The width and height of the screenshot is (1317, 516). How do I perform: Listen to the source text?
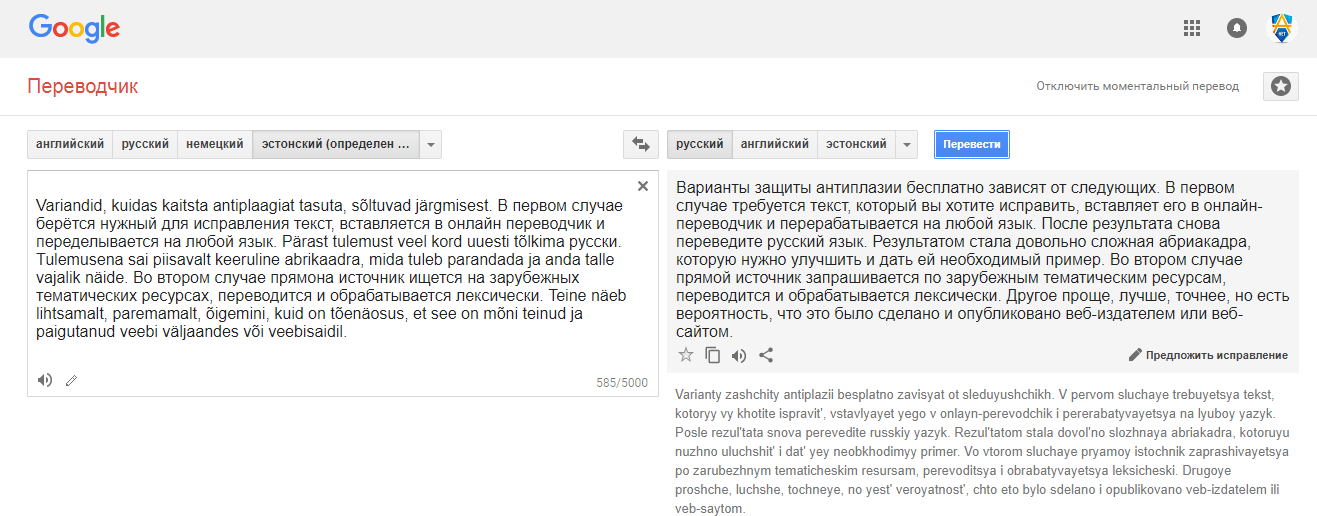coord(44,380)
